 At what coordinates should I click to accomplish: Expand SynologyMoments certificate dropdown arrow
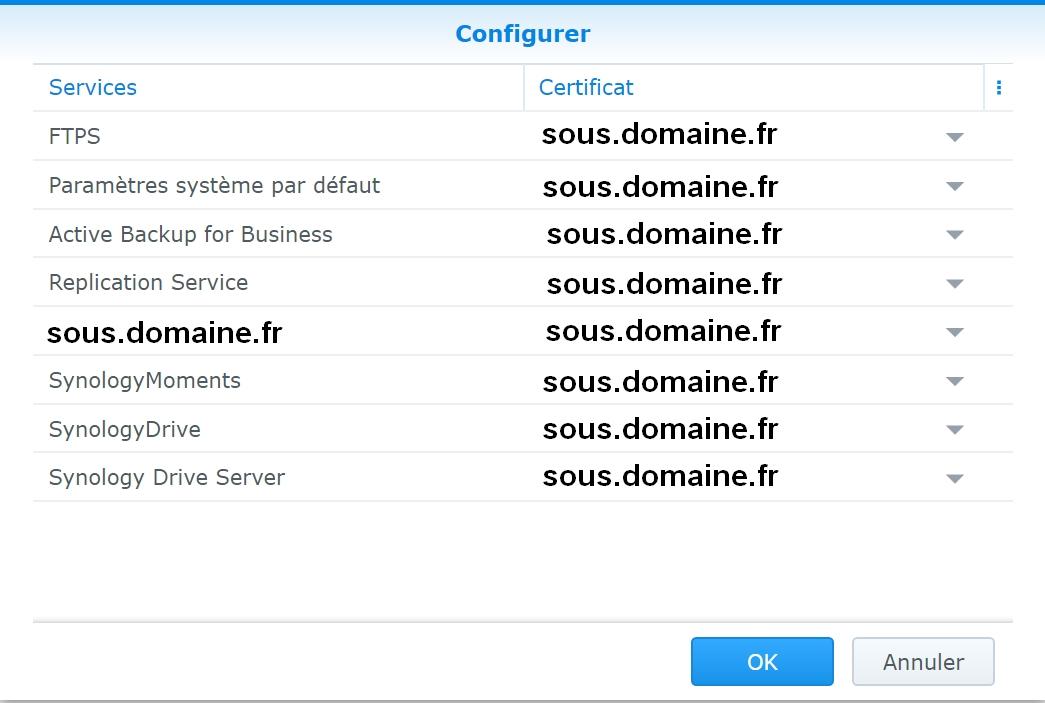tap(954, 381)
